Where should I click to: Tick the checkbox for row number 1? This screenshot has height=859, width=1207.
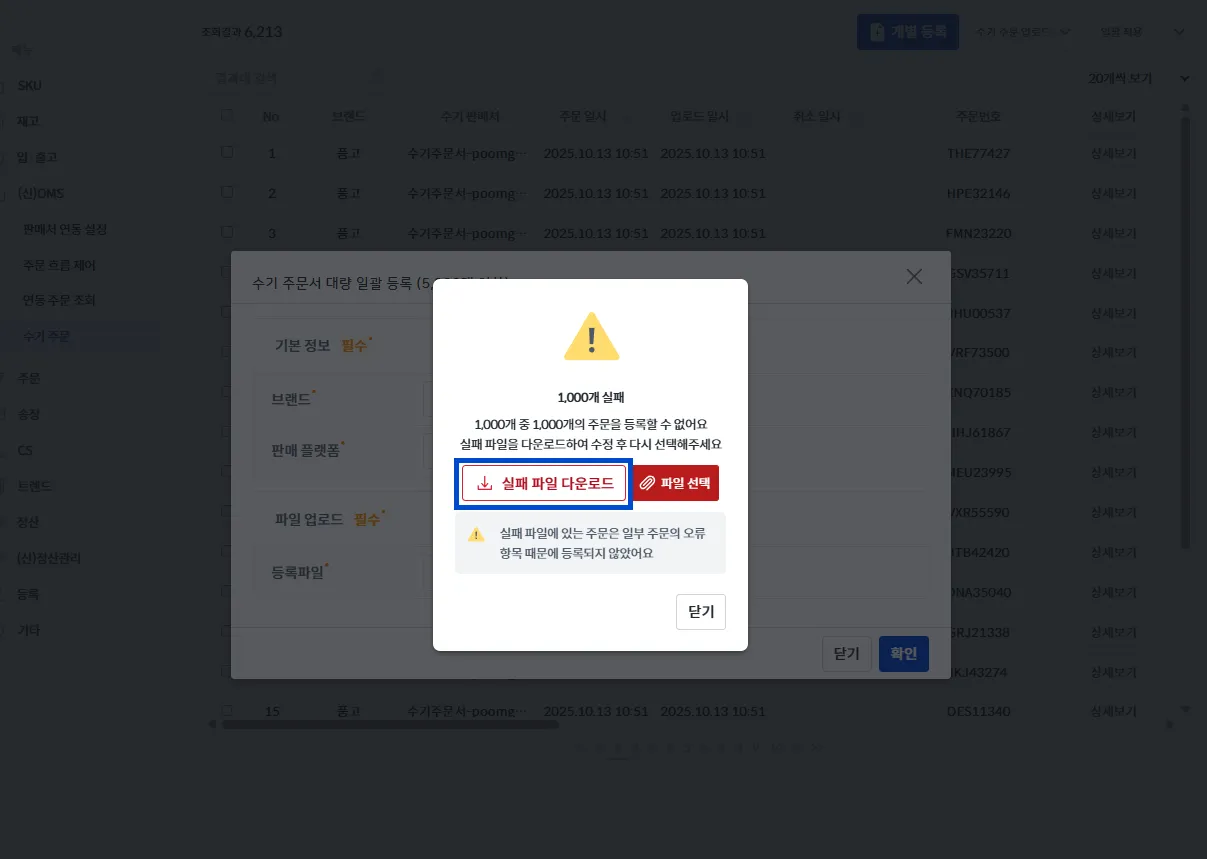pyautogui.click(x=227, y=152)
